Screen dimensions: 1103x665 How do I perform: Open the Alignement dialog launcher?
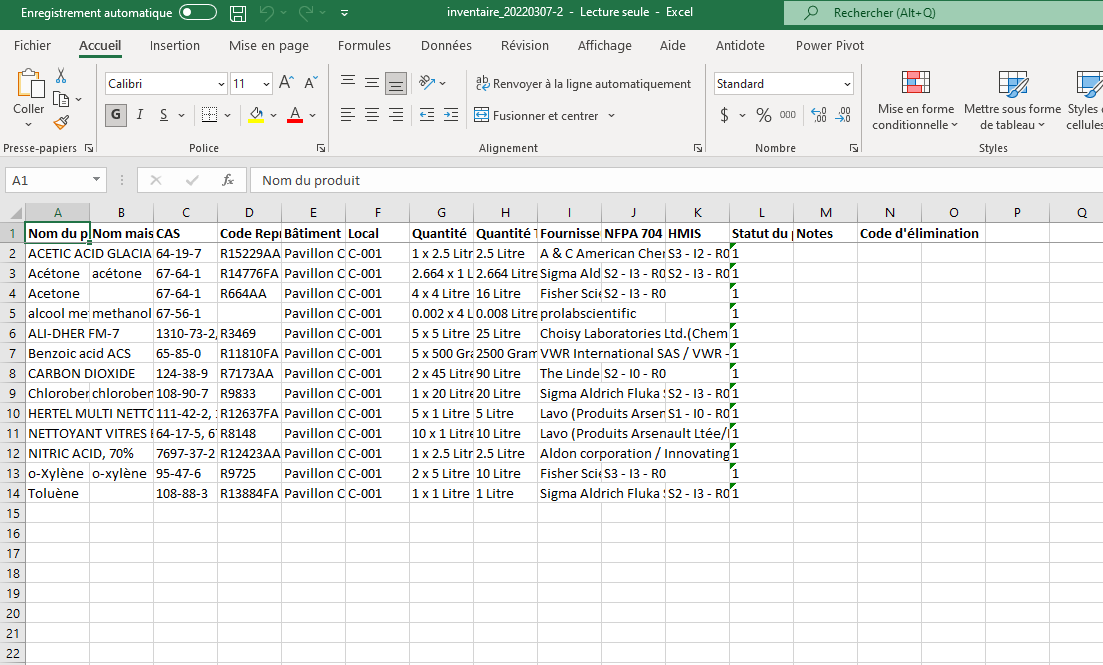click(698, 148)
